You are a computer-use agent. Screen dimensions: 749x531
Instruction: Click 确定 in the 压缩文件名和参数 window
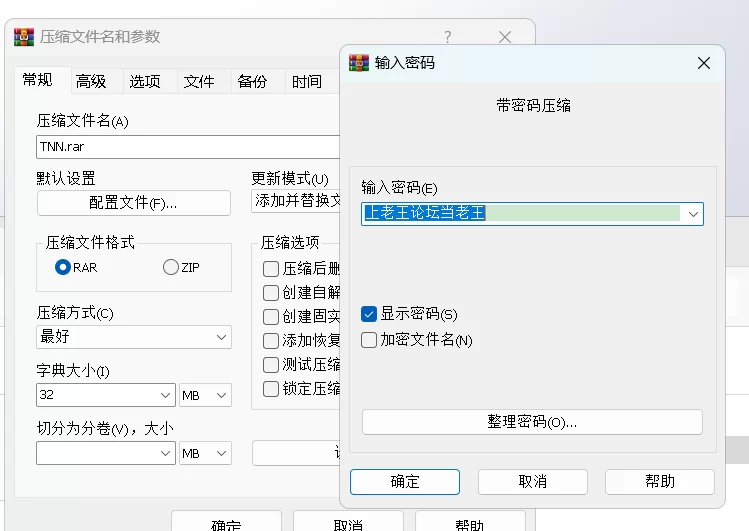(x=226, y=521)
